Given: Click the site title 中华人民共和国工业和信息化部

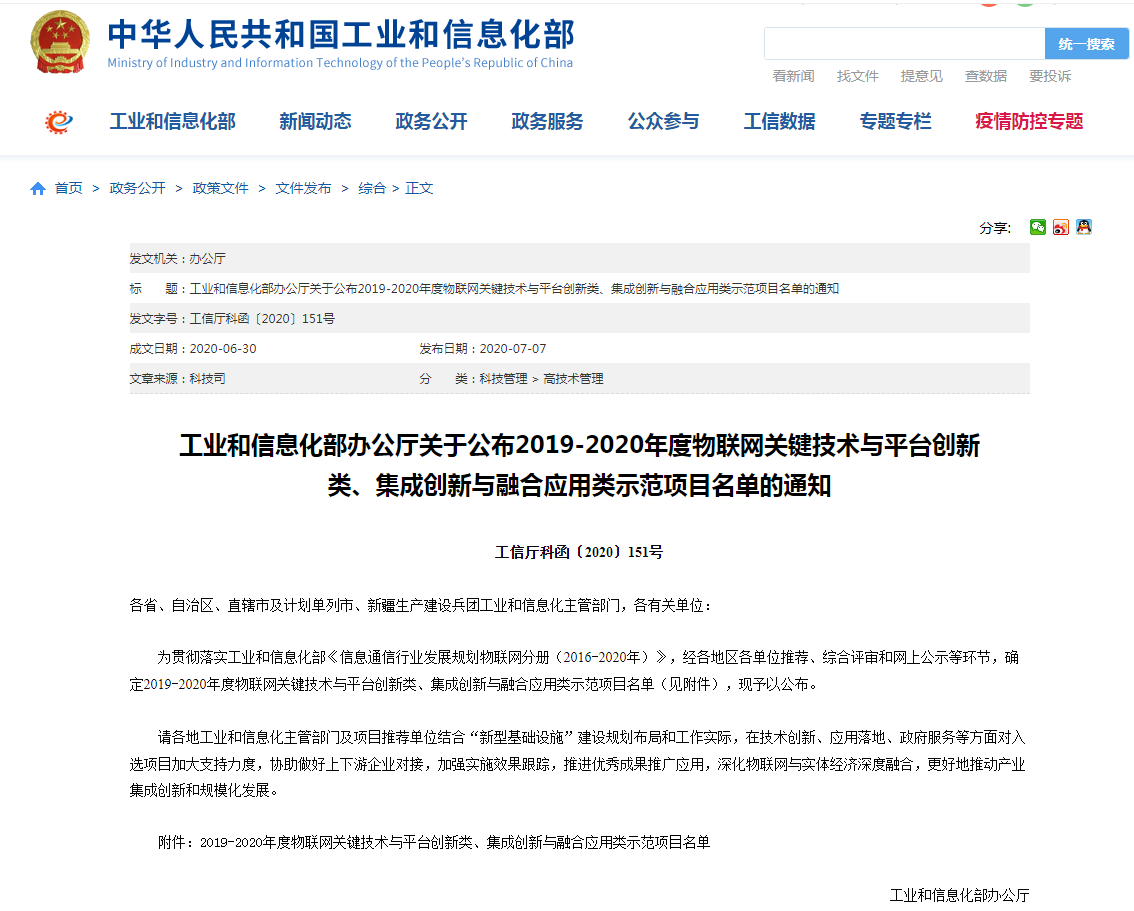Looking at the screenshot, I should tap(341, 34).
